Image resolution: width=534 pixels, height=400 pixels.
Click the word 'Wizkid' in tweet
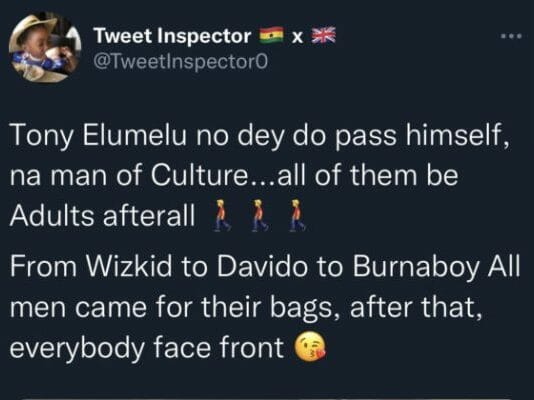pyautogui.click(x=129, y=266)
